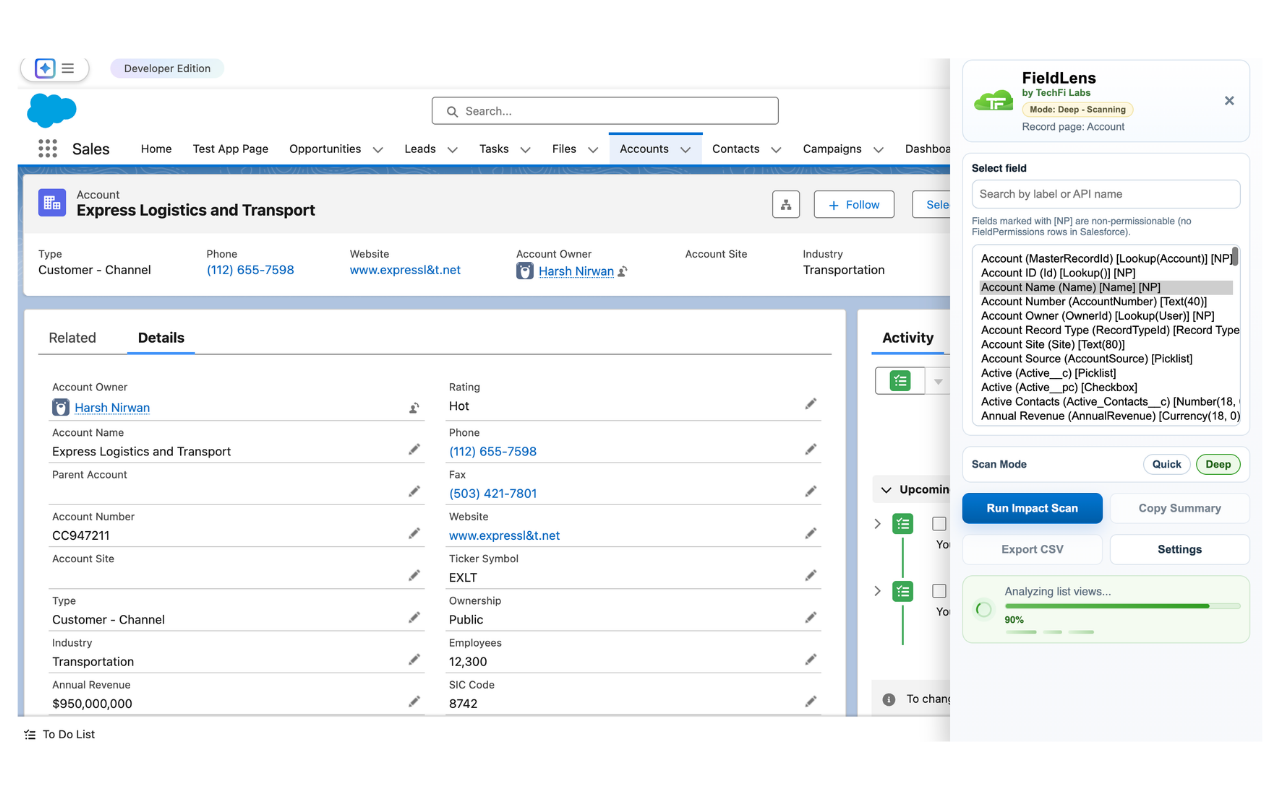Expand the first upcoming task row
This screenshot has height=800, width=1280.
click(878, 524)
